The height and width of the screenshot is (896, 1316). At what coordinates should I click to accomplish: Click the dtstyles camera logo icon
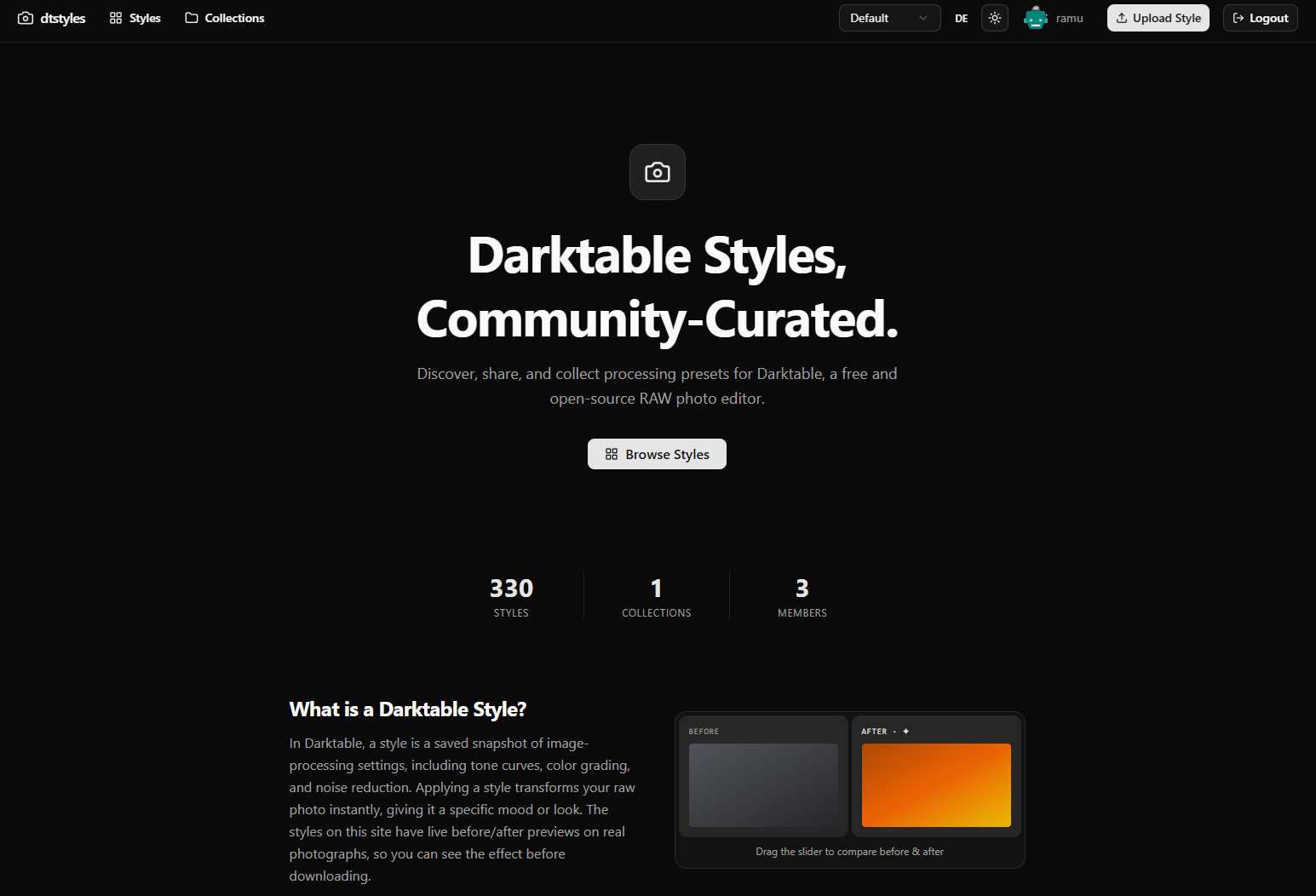point(26,18)
